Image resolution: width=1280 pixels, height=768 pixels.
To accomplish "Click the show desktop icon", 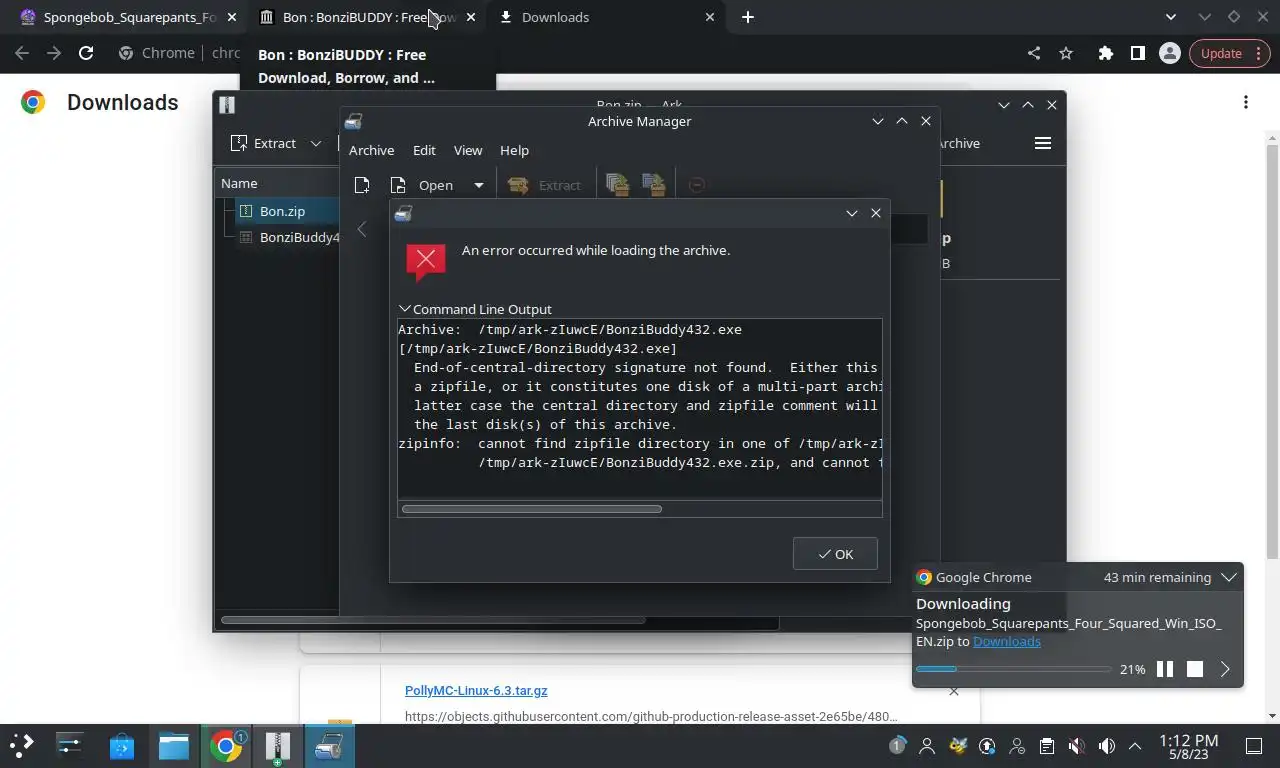I will [1254, 746].
